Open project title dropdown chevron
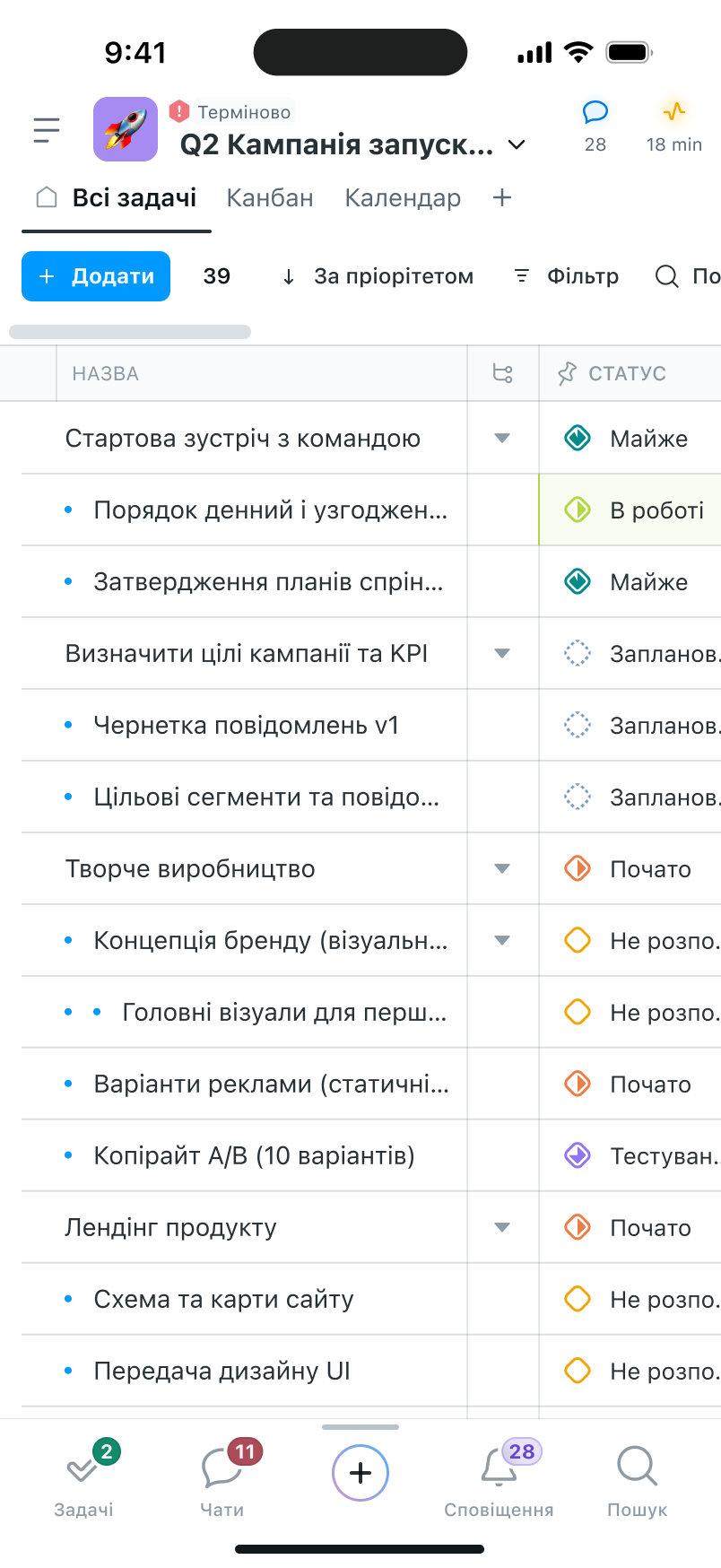 point(517,144)
